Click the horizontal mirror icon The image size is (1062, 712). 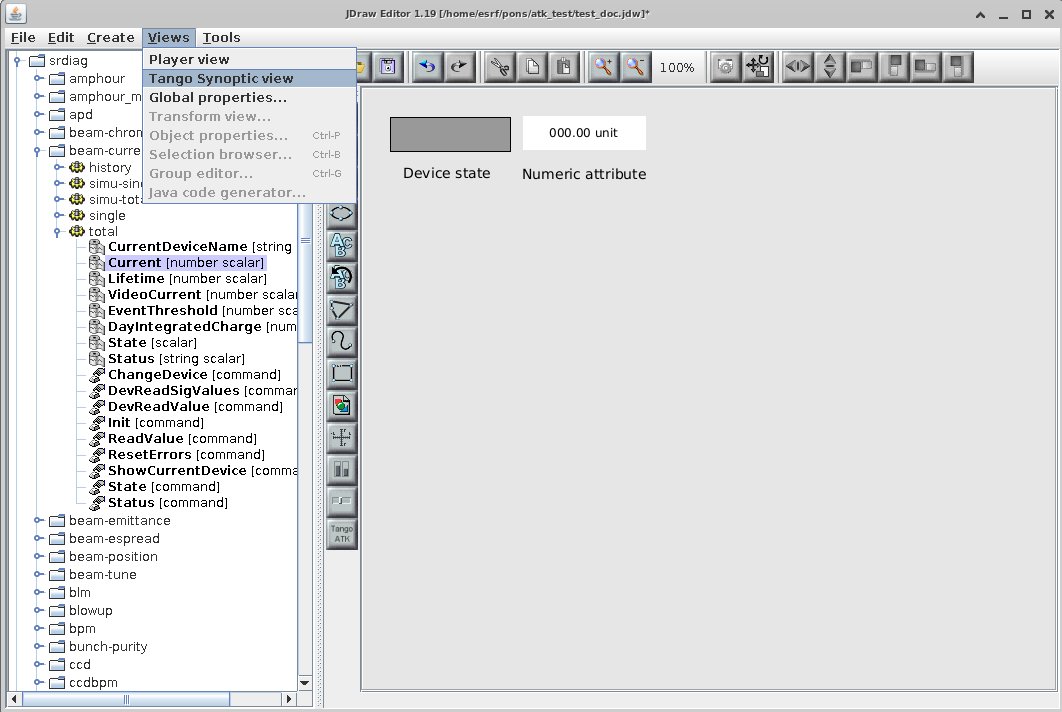[798, 66]
